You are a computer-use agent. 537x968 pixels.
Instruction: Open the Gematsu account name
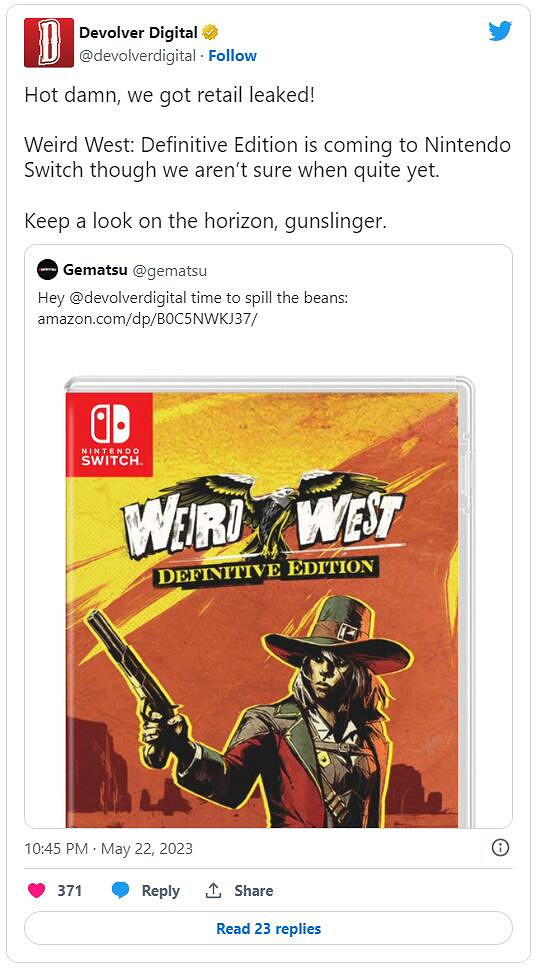(x=95, y=269)
